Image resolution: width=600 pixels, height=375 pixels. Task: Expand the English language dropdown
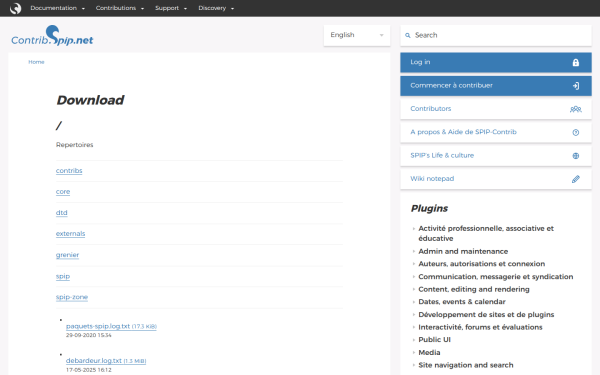pyautogui.click(x=357, y=35)
